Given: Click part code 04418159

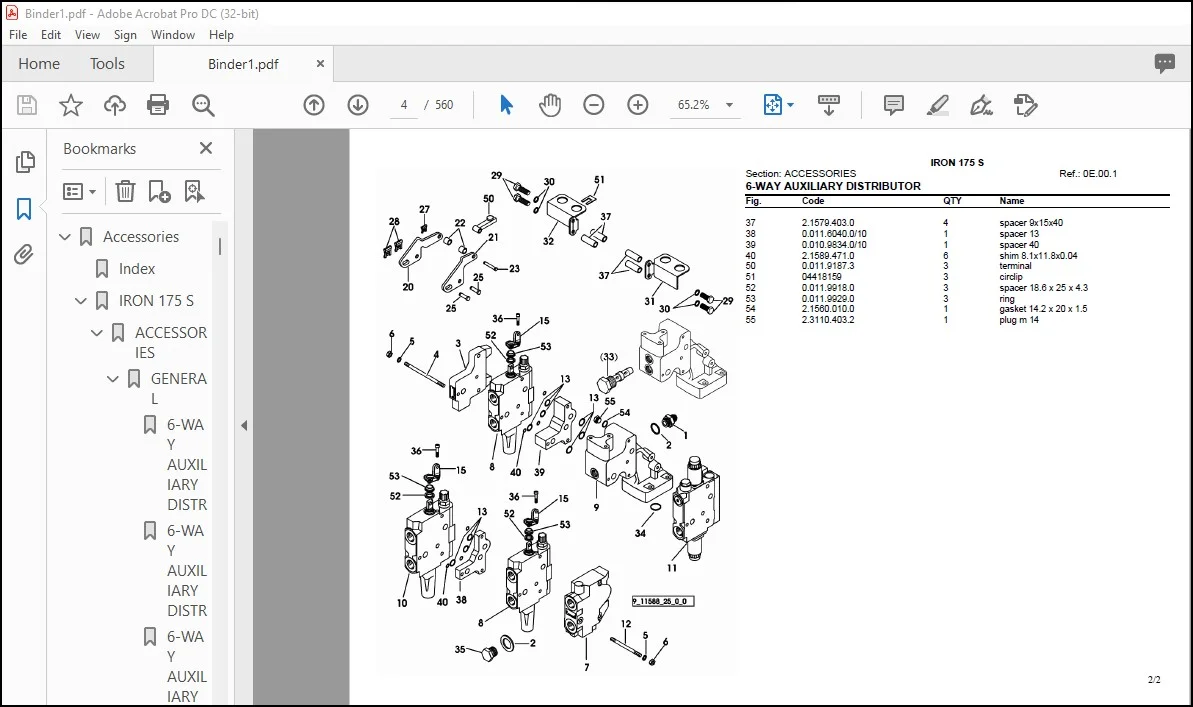Looking at the screenshot, I should [x=821, y=277].
